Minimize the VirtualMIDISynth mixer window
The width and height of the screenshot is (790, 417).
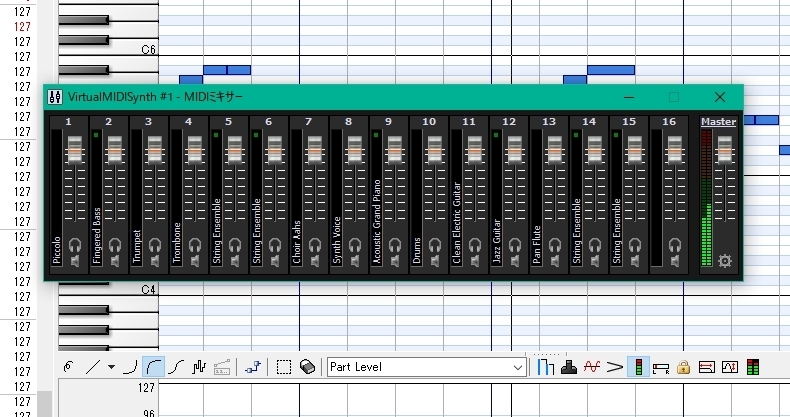point(629,97)
